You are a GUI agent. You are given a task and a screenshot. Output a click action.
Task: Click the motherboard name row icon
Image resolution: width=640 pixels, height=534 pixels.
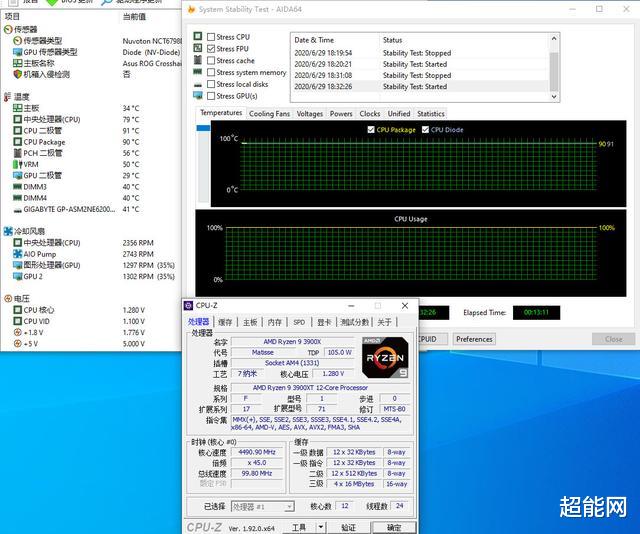18,63
